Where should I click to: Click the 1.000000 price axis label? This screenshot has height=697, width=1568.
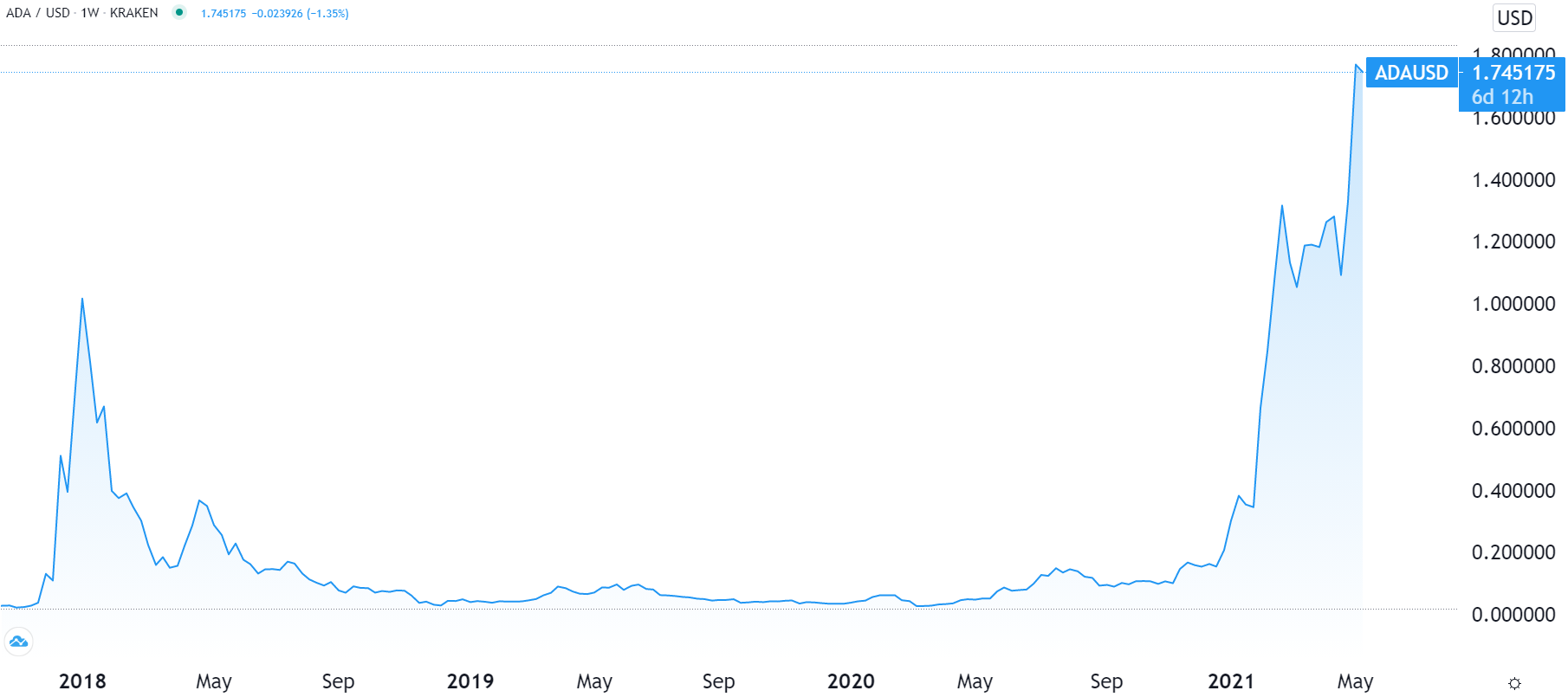(1513, 304)
